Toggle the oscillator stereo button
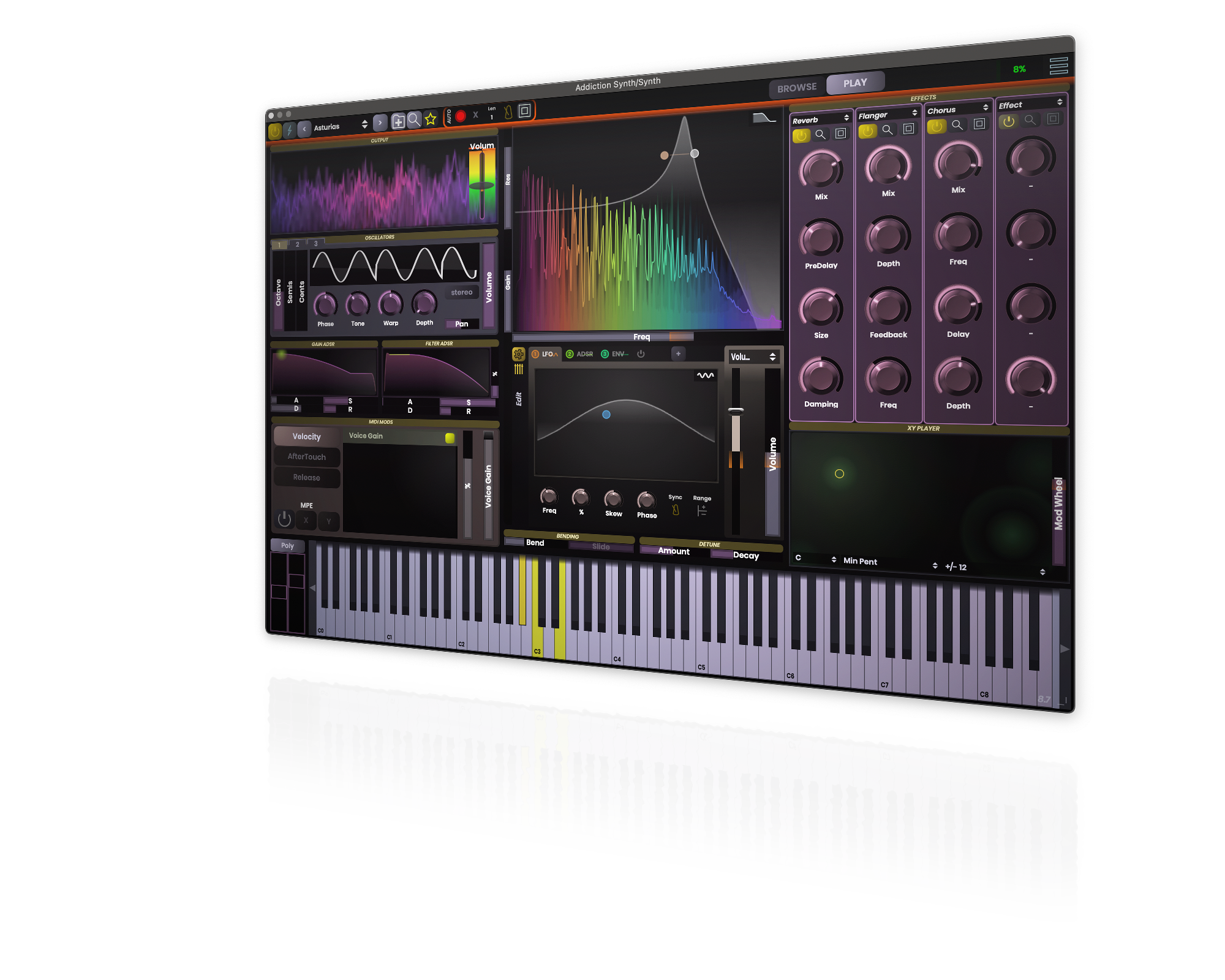Image resolution: width=1225 pixels, height=980 pixels. click(x=462, y=292)
